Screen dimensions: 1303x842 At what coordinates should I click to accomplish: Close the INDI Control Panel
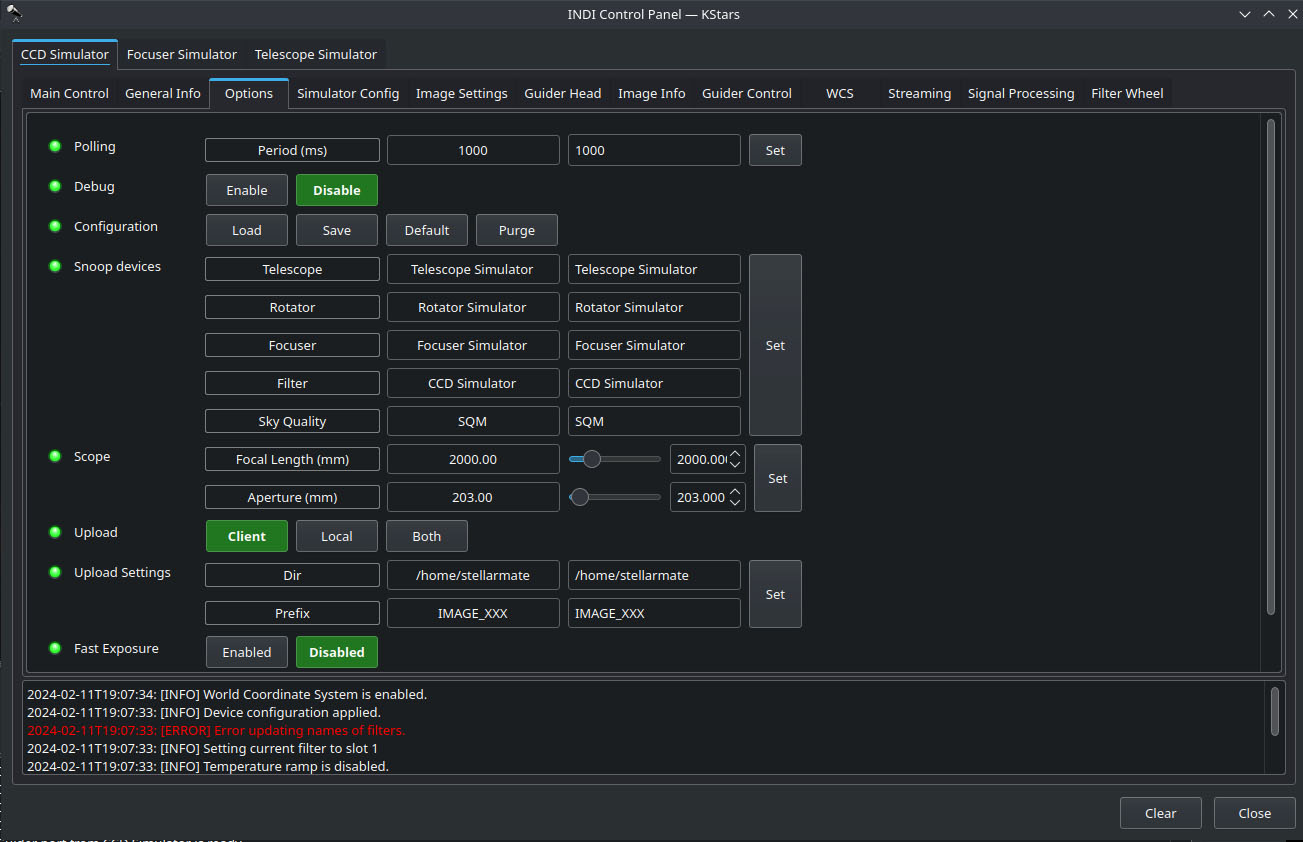pos(1254,813)
